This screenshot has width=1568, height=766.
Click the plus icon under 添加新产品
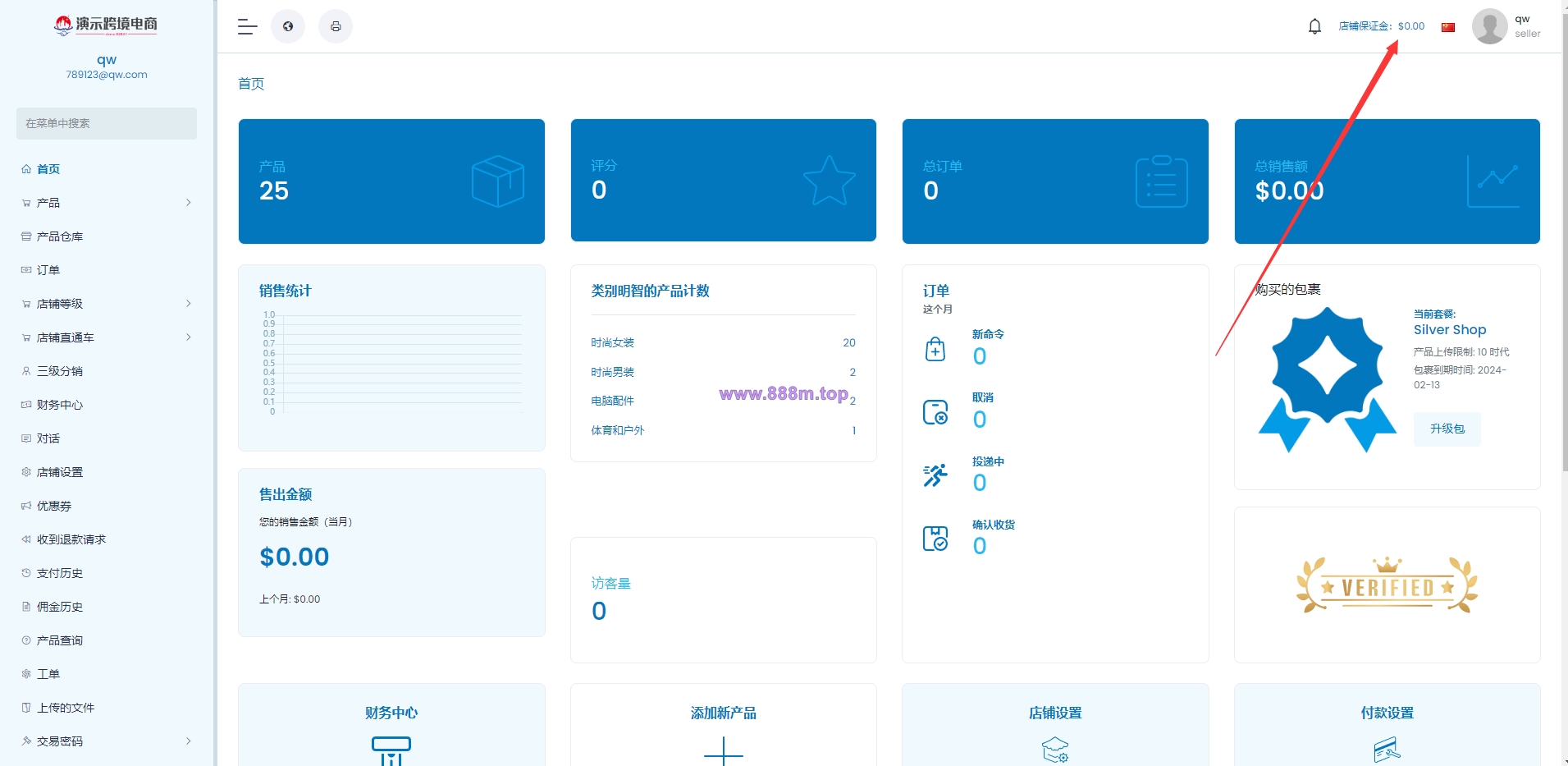[724, 752]
